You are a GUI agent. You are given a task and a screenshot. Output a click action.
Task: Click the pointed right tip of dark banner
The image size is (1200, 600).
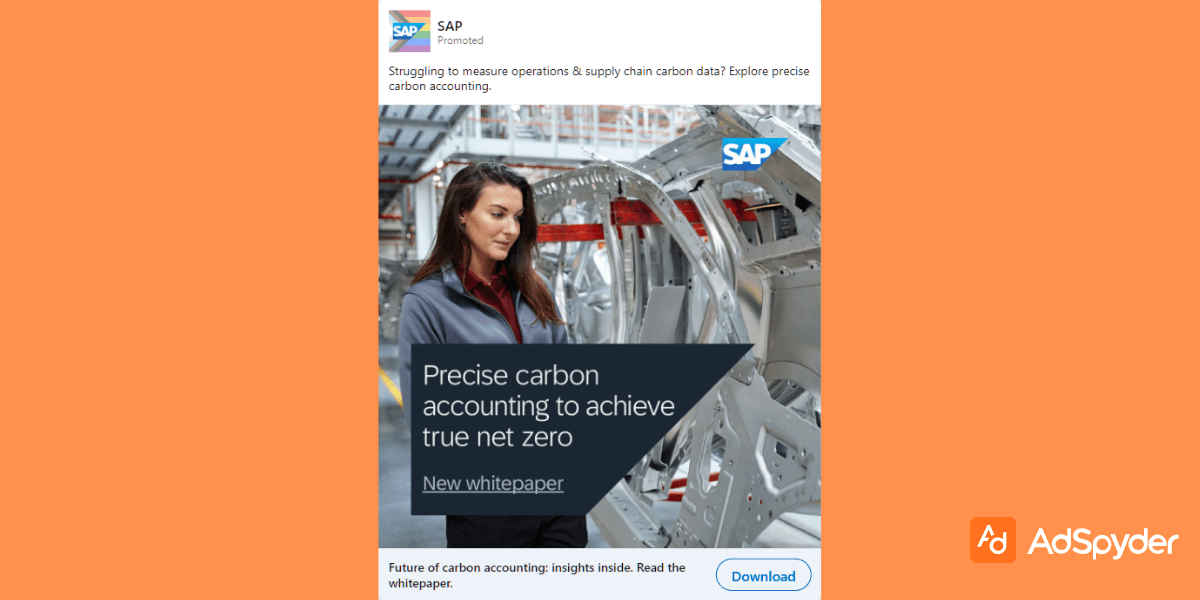tap(748, 350)
